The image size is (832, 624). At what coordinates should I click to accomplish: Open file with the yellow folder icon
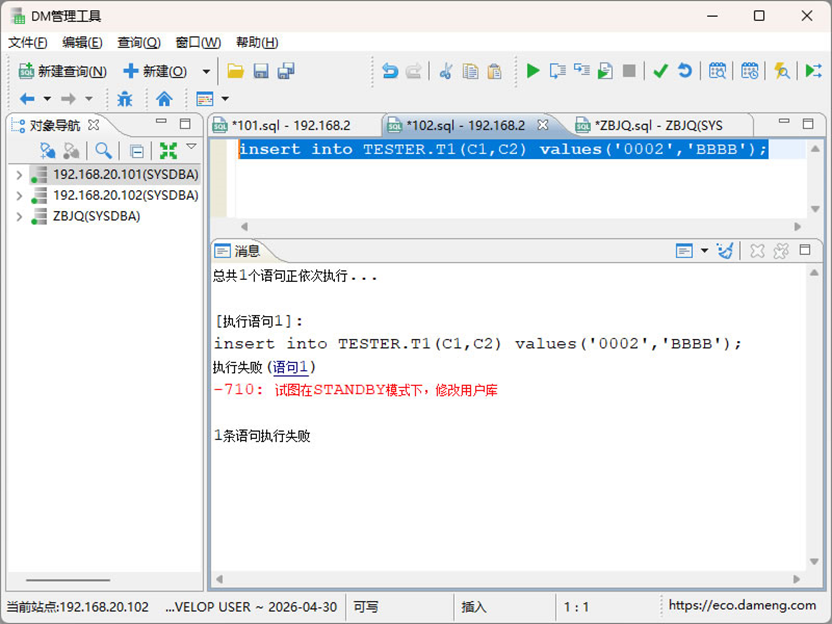click(x=235, y=71)
